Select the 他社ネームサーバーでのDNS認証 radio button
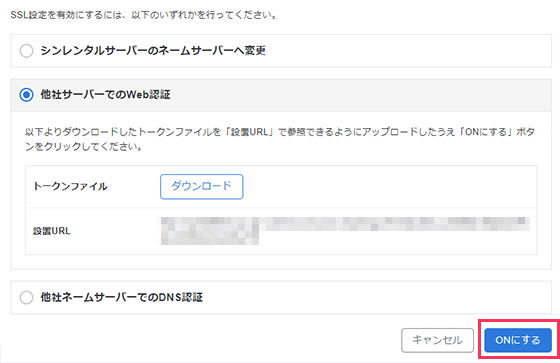 (x=26, y=297)
